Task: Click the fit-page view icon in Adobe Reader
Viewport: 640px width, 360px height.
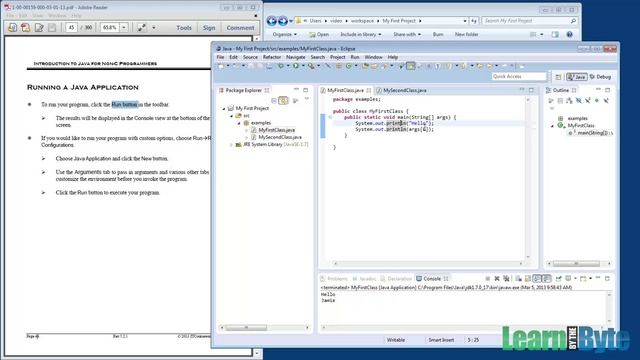Action: [142, 28]
